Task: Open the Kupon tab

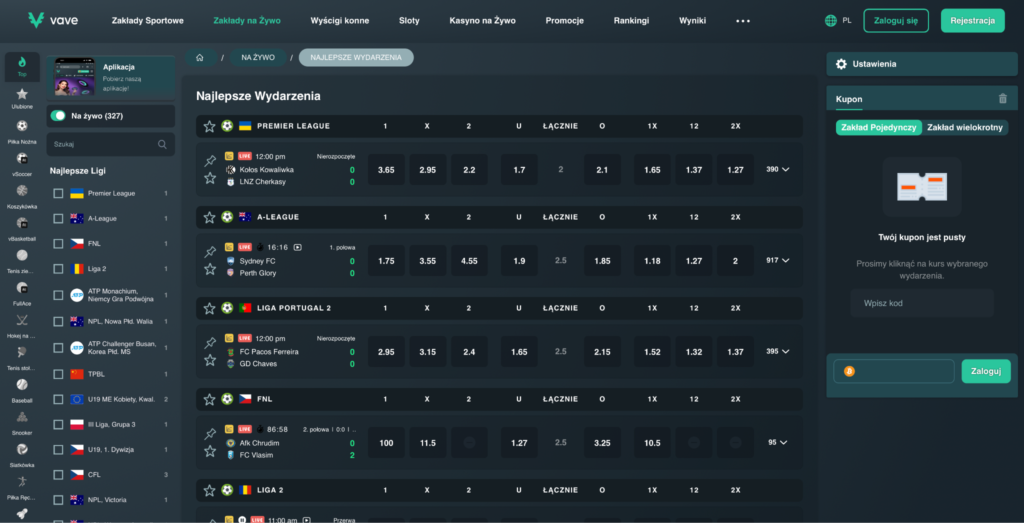Action: (849, 99)
